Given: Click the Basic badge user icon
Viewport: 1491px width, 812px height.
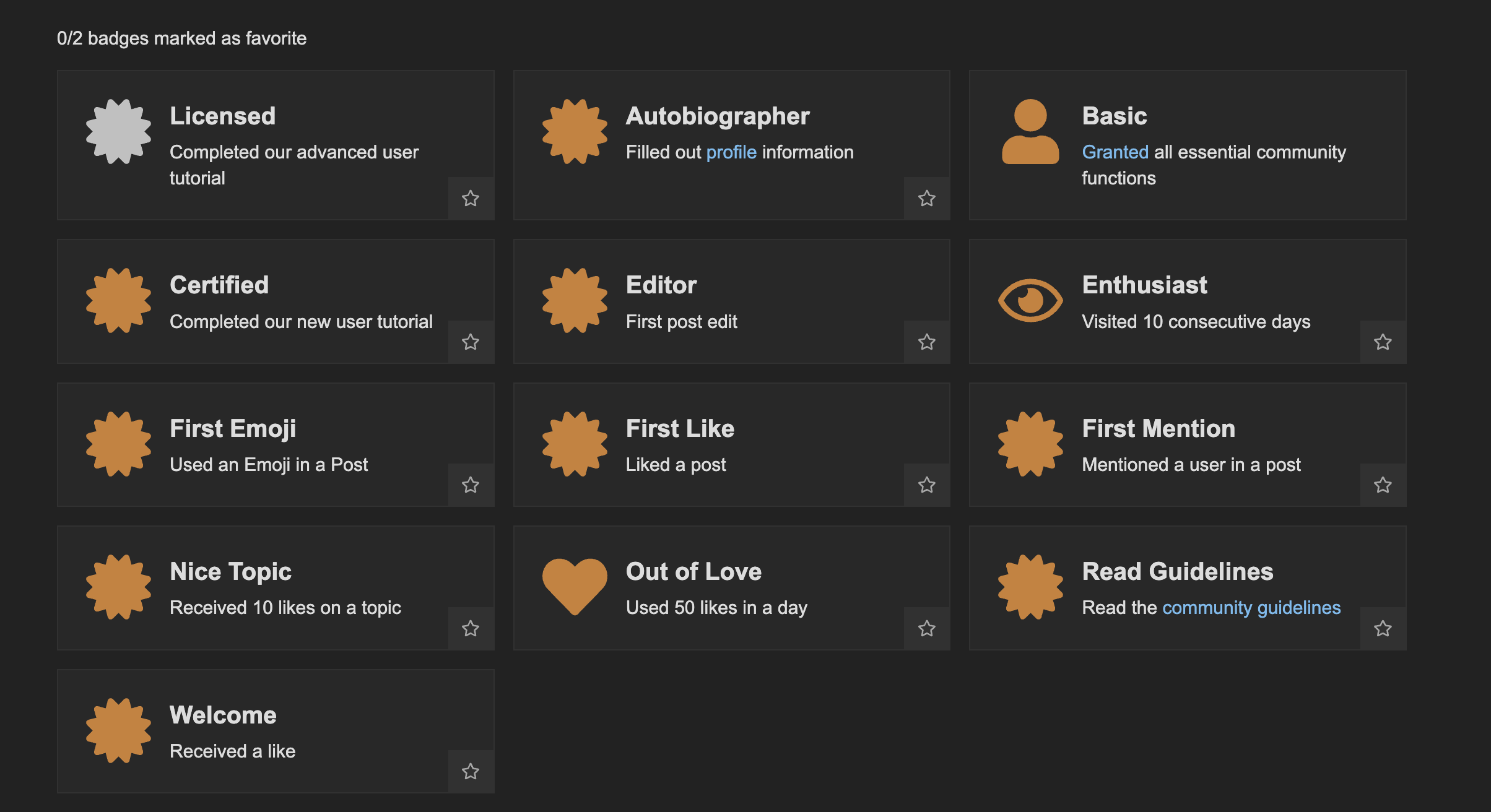Looking at the screenshot, I should 1030,131.
